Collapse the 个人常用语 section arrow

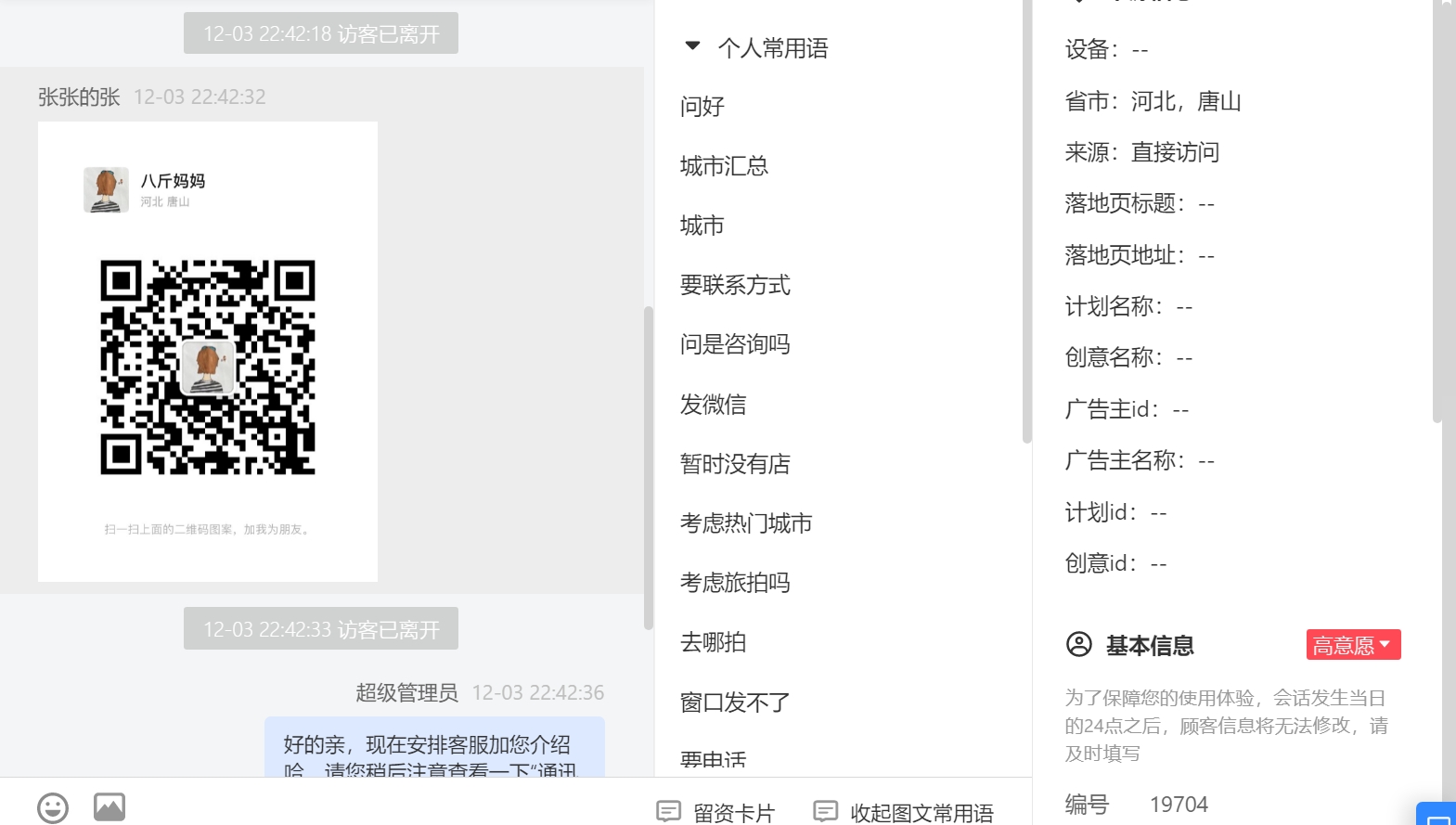pos(692,45)
